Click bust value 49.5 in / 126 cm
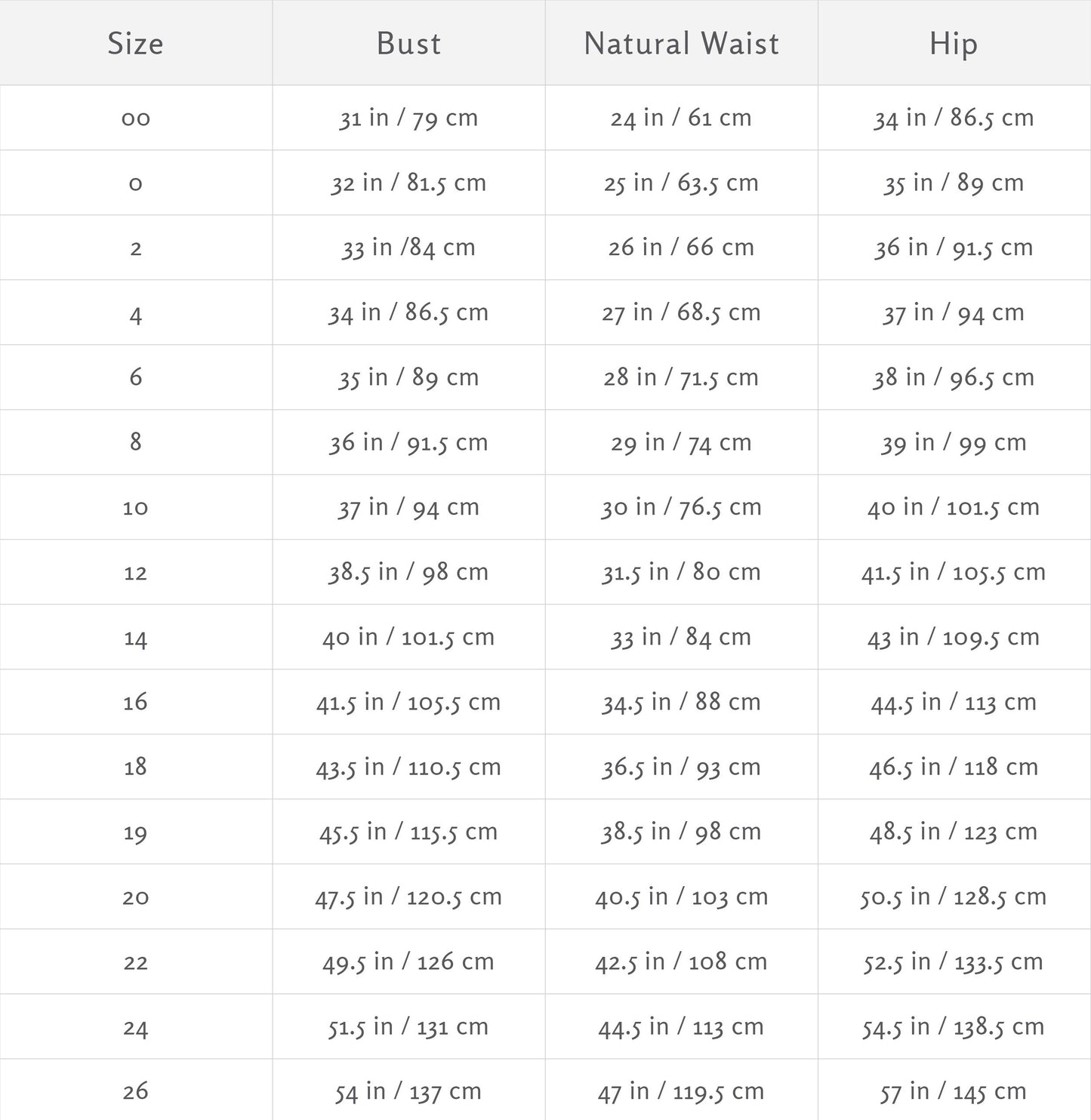The height and width of the screenshot is (1120, 1091). (x=408, y=962)
